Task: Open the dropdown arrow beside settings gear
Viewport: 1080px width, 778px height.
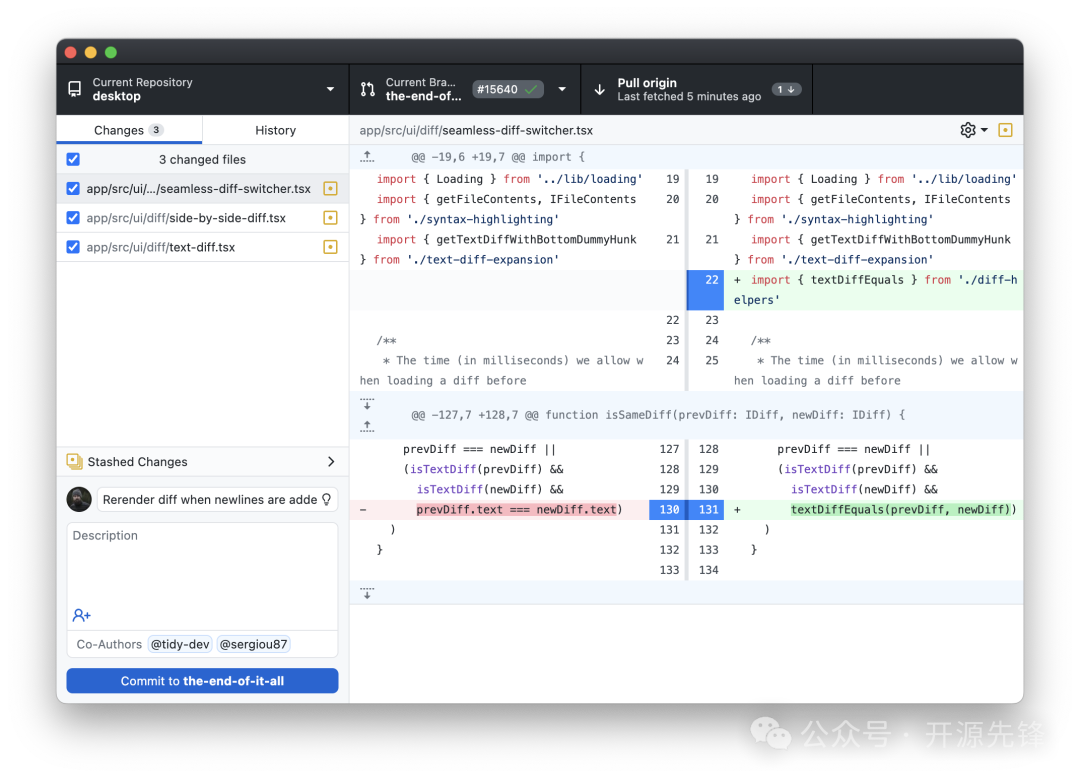Action: coord(984,130)
